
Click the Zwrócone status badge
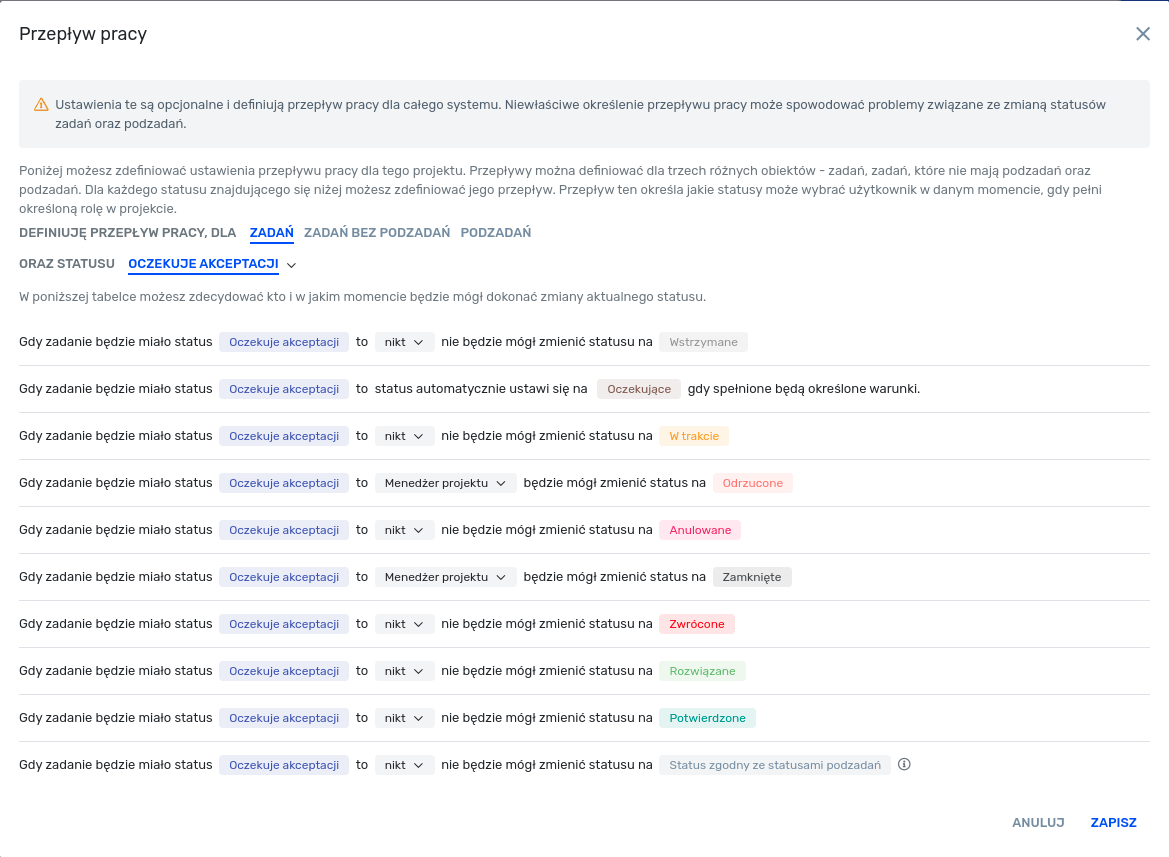696,624
